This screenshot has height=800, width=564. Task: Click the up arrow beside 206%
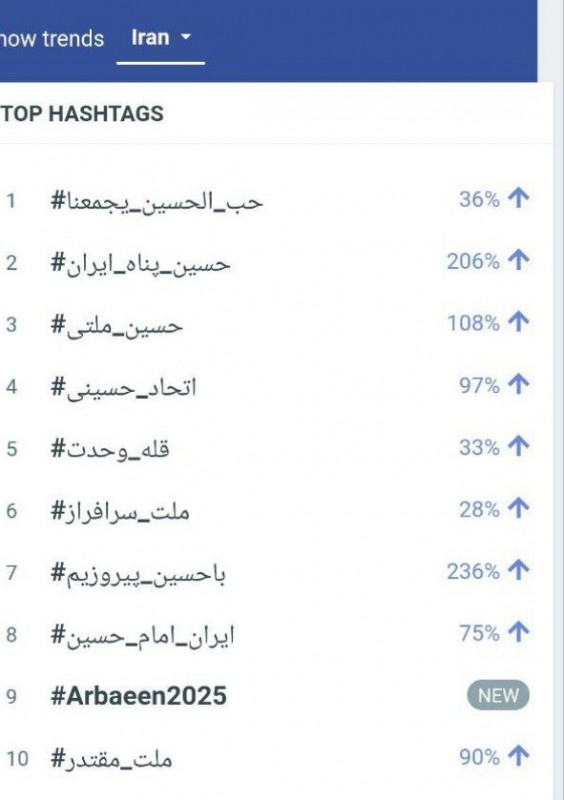coord(519,261)
